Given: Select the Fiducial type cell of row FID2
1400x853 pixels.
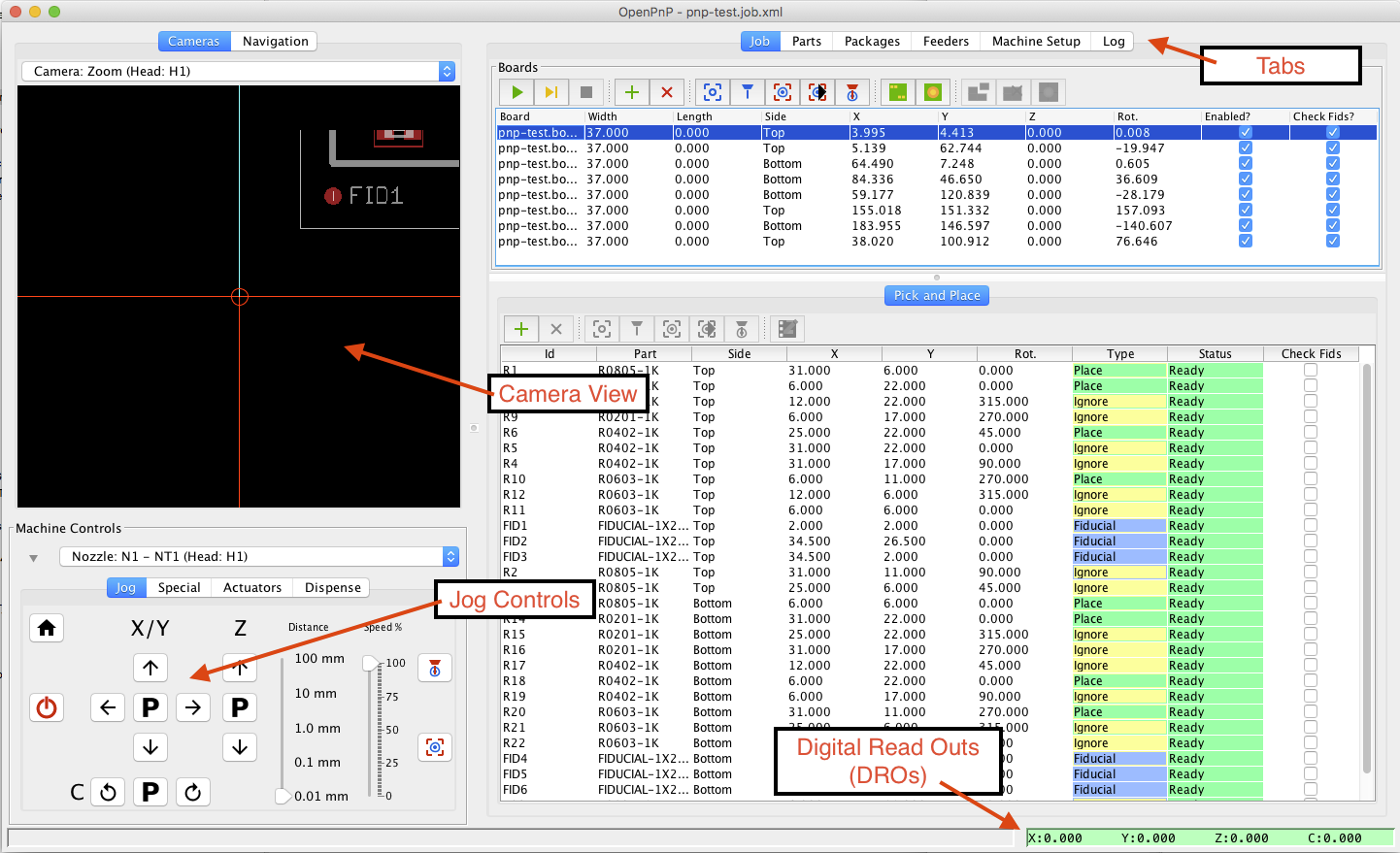Looking at the screenshot, I should pos(1119,541).
